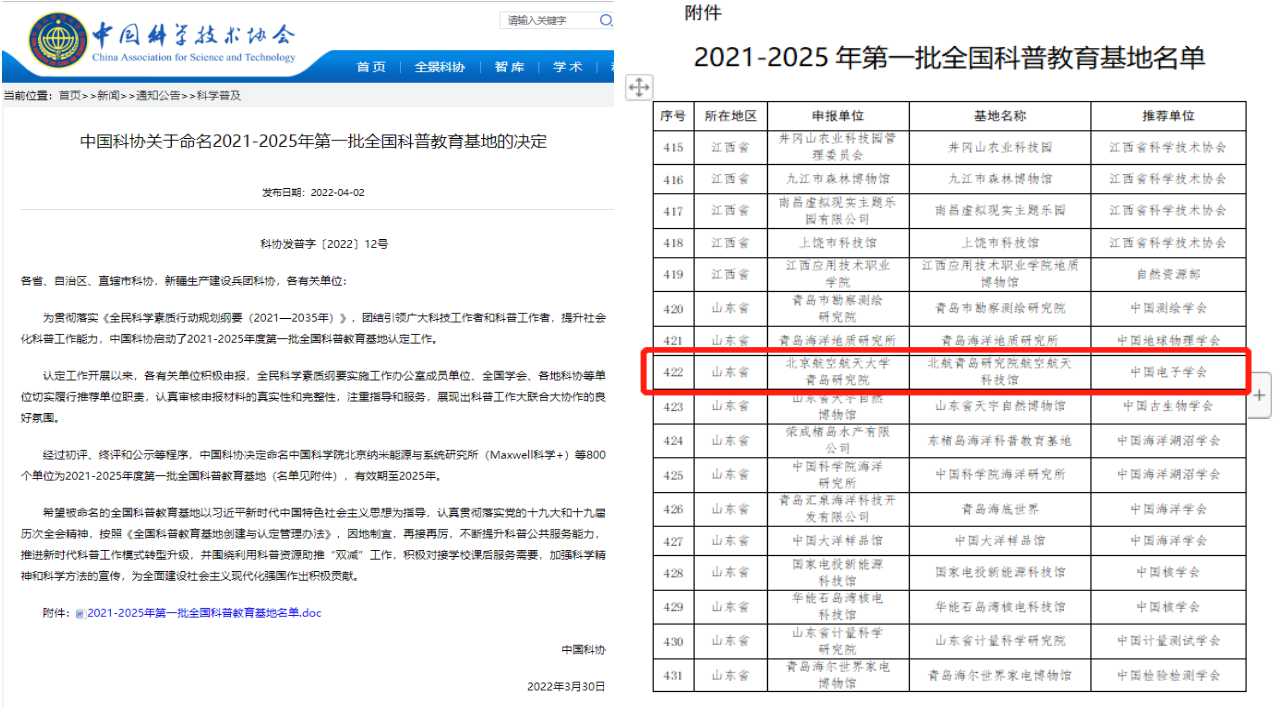Click the 所在地区 column header
The width and height of the screenshot is (1280, 720).
[x=731, y=116]
